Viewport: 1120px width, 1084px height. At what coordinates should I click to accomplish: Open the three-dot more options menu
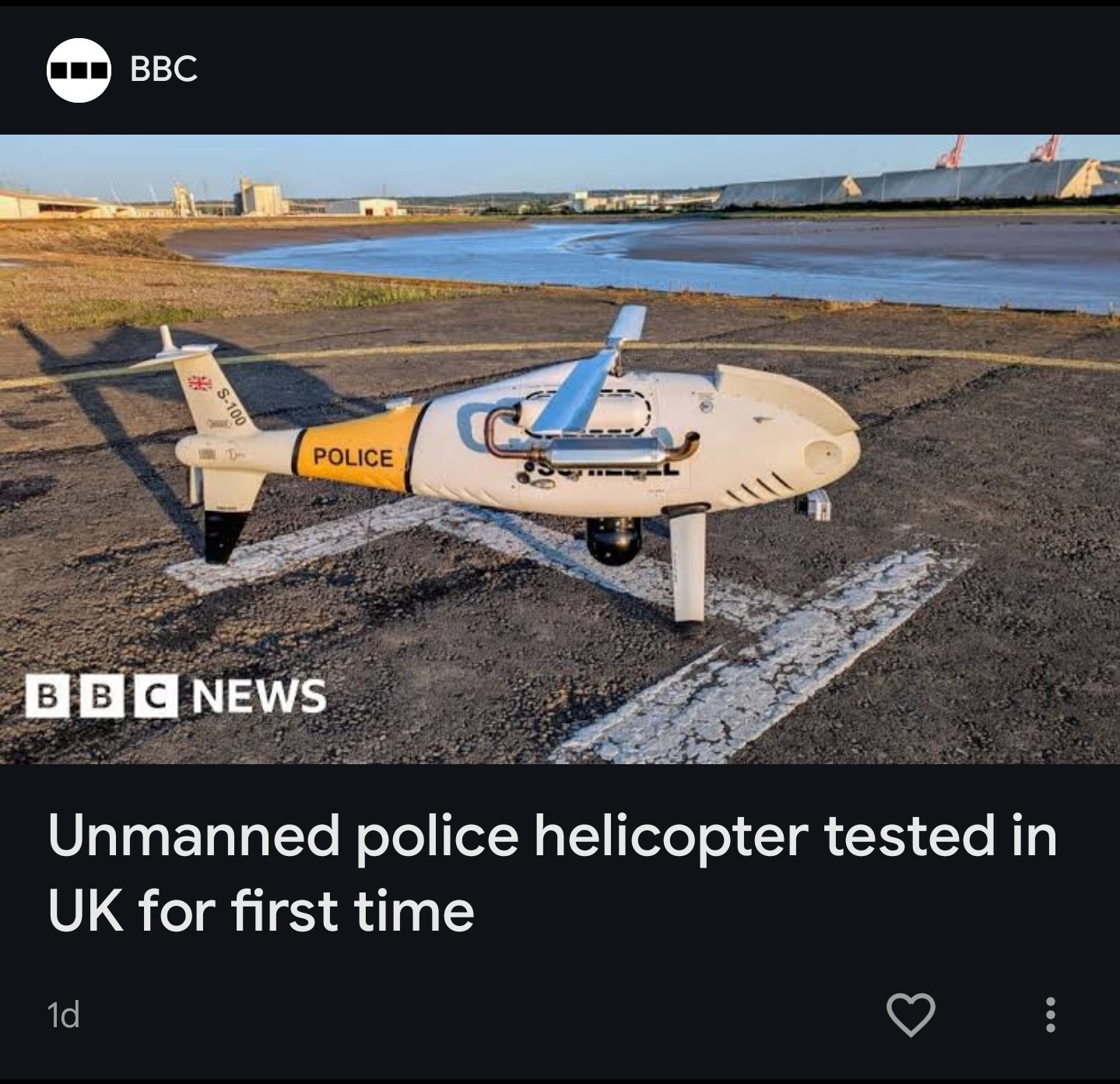pyautogui.click(x=1050, y=1015)
